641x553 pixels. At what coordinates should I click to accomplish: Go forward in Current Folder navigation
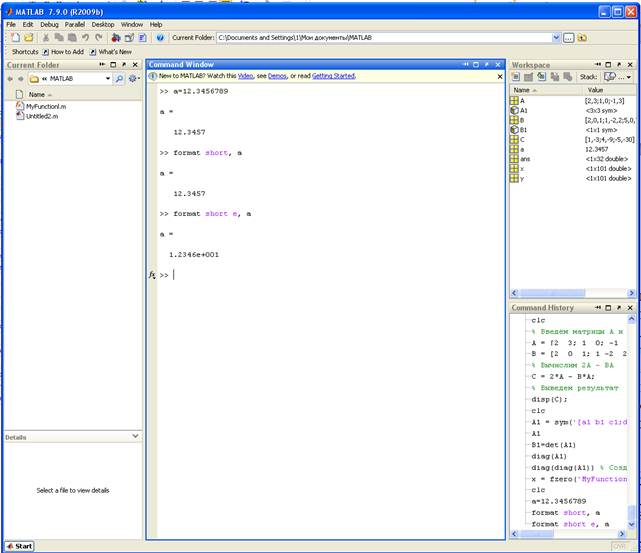[x=20, y=78]
